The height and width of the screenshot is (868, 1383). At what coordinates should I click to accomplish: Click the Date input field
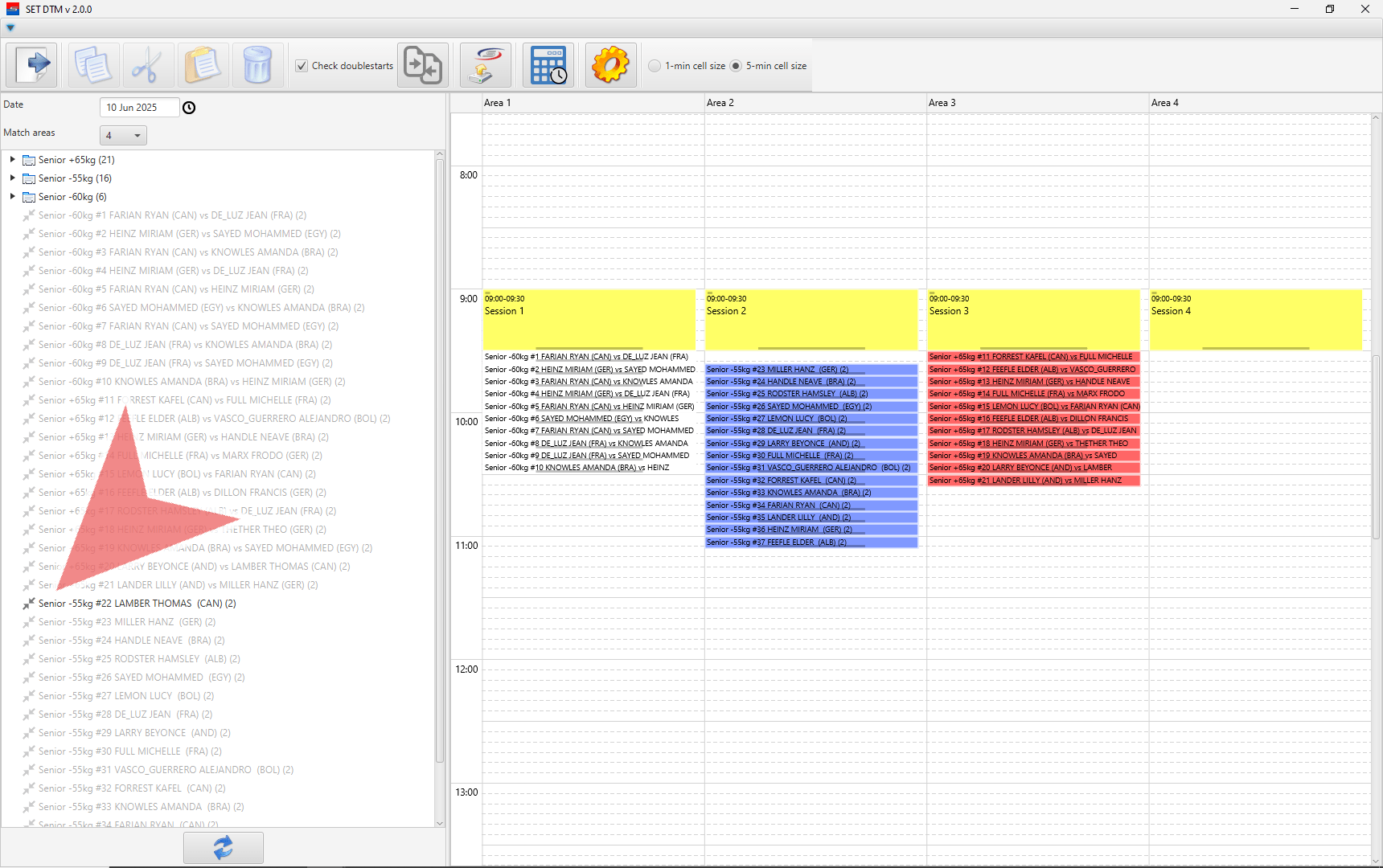(x=138, y=108)
